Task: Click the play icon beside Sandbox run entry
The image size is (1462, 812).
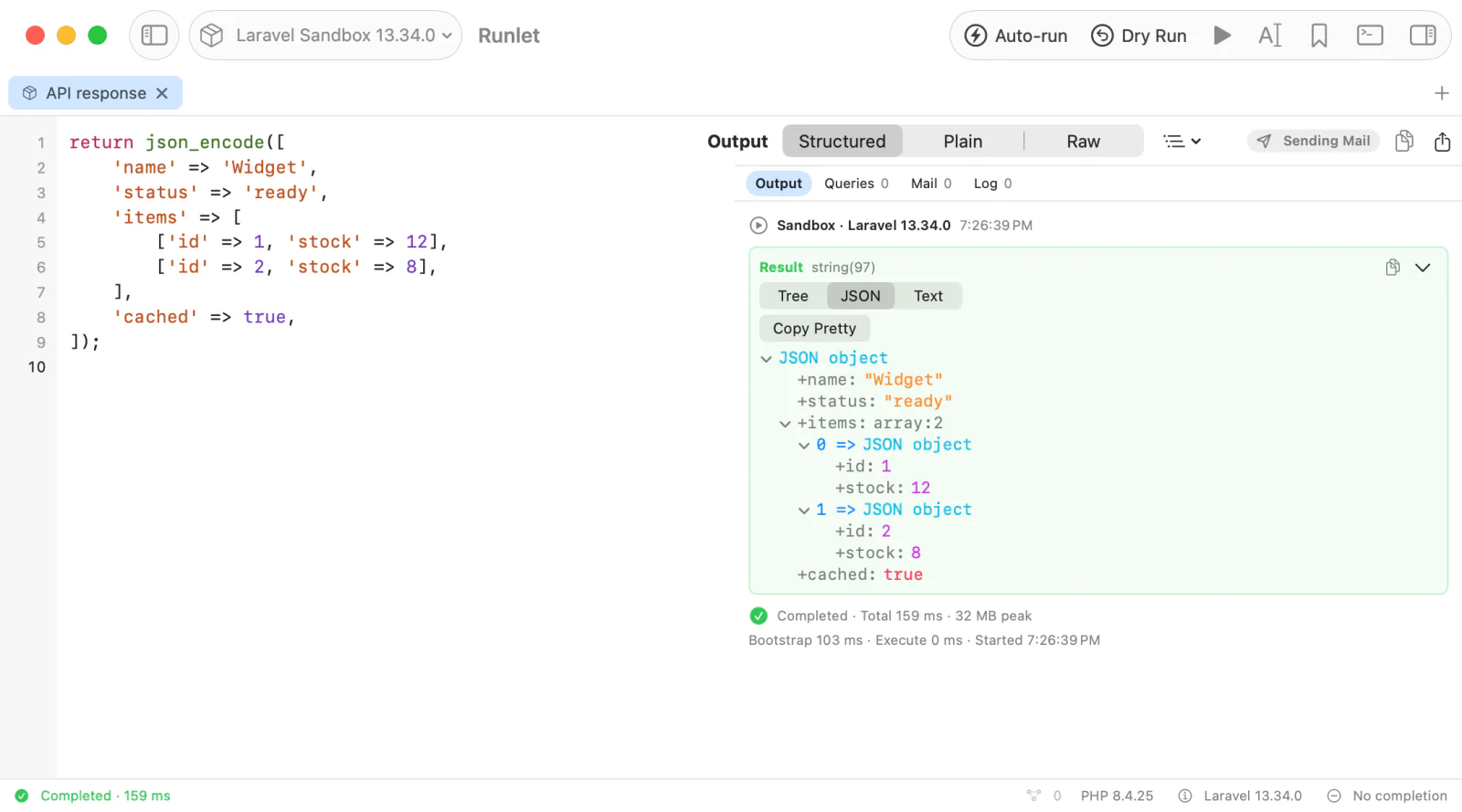Action: point(758,226)
